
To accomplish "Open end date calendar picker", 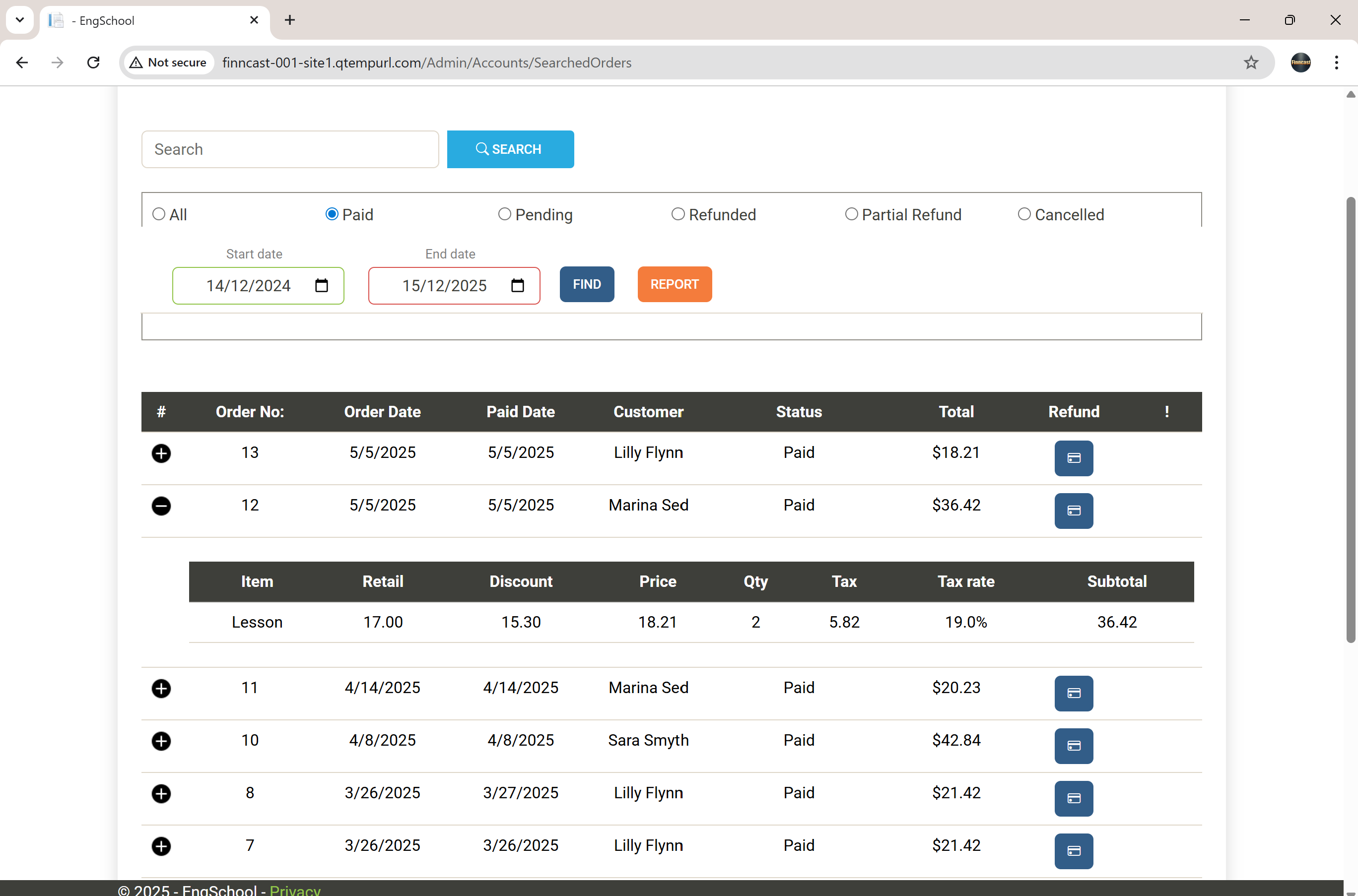I will point(517,285).
